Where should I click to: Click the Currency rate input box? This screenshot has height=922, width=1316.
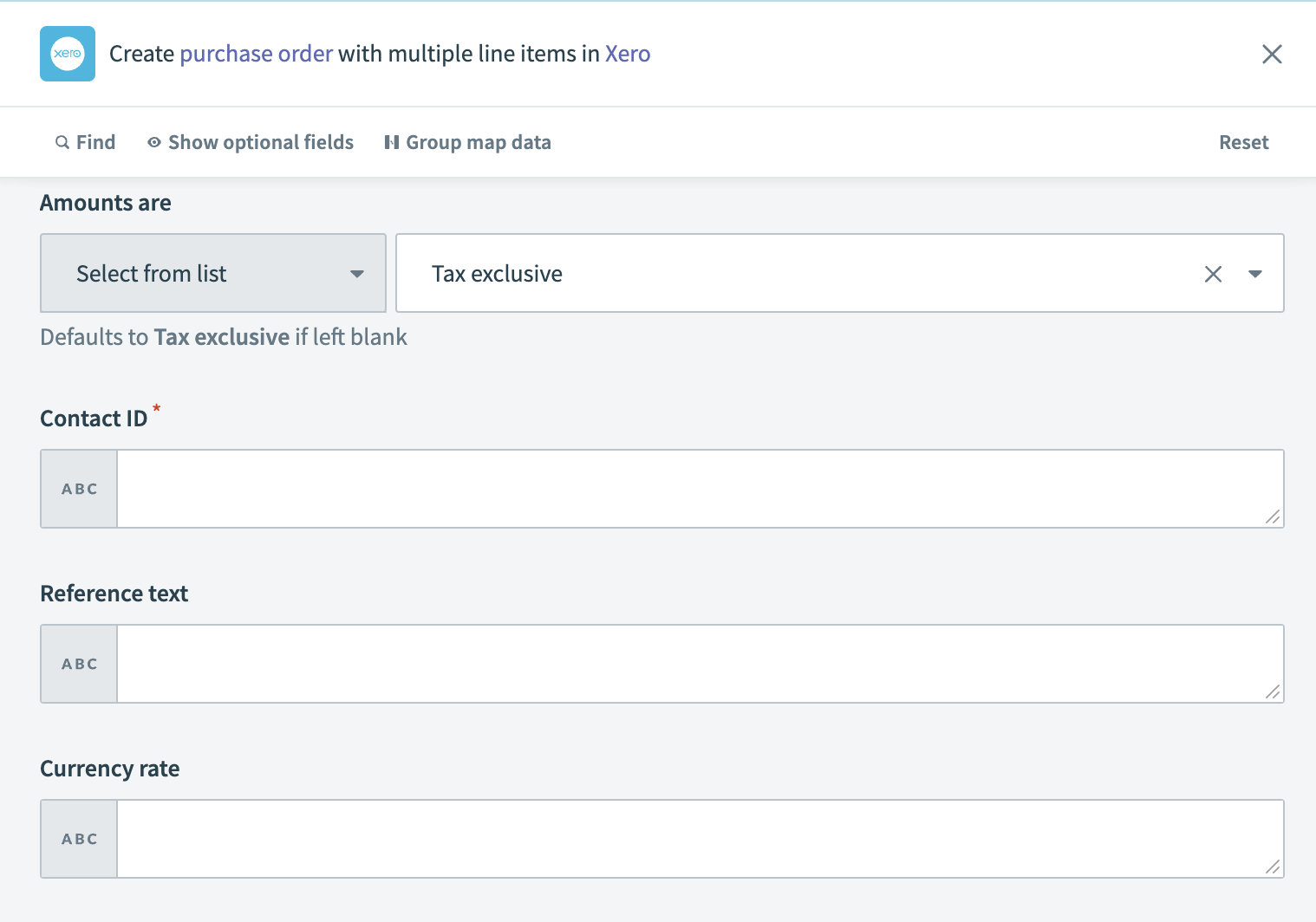[x=694, y=838]
